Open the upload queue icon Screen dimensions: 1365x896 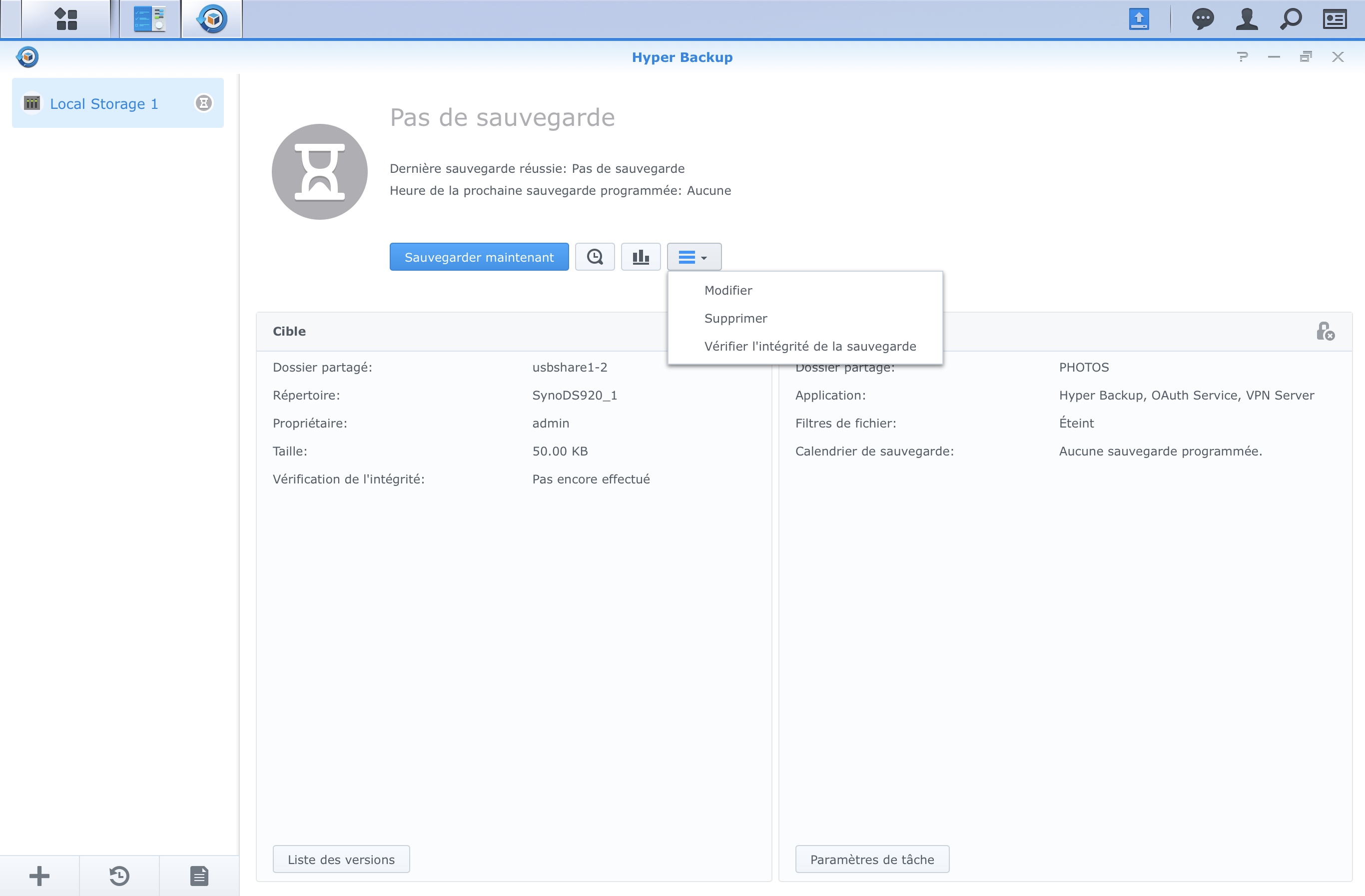click(x=1139, y=19)
